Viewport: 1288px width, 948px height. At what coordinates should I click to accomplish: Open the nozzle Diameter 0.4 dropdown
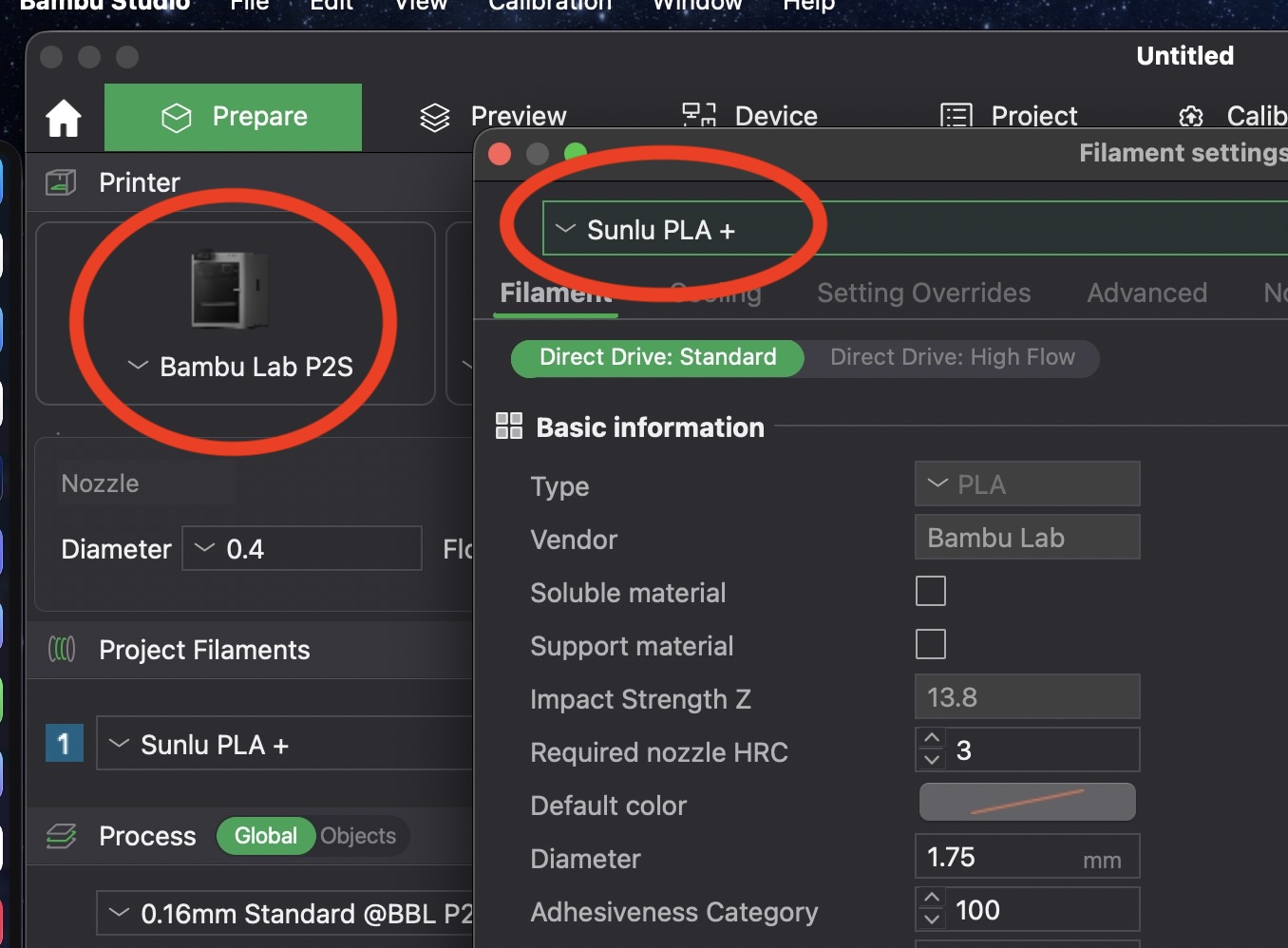302,548
